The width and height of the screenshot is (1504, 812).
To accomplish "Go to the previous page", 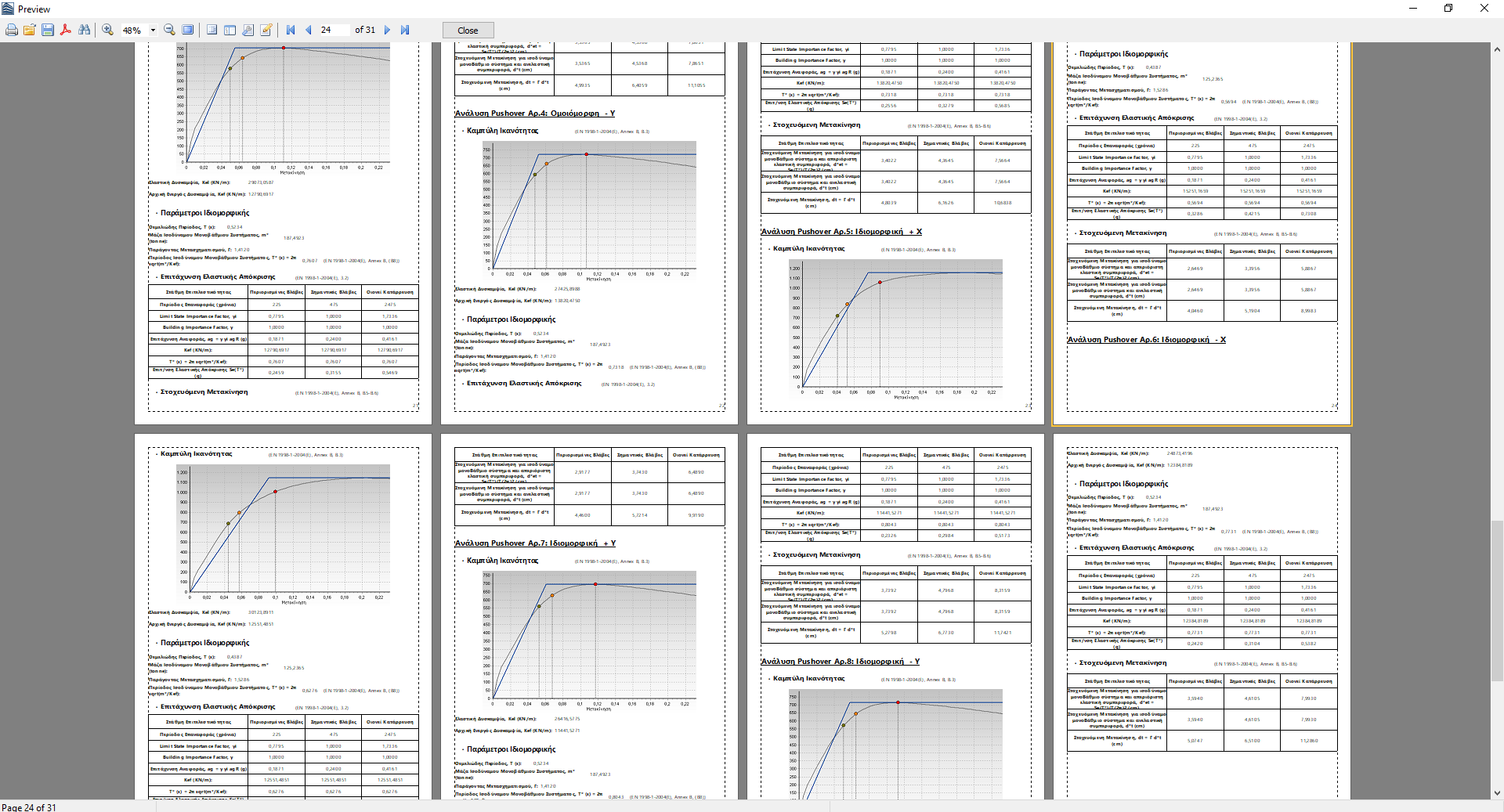I will point(308,30).
